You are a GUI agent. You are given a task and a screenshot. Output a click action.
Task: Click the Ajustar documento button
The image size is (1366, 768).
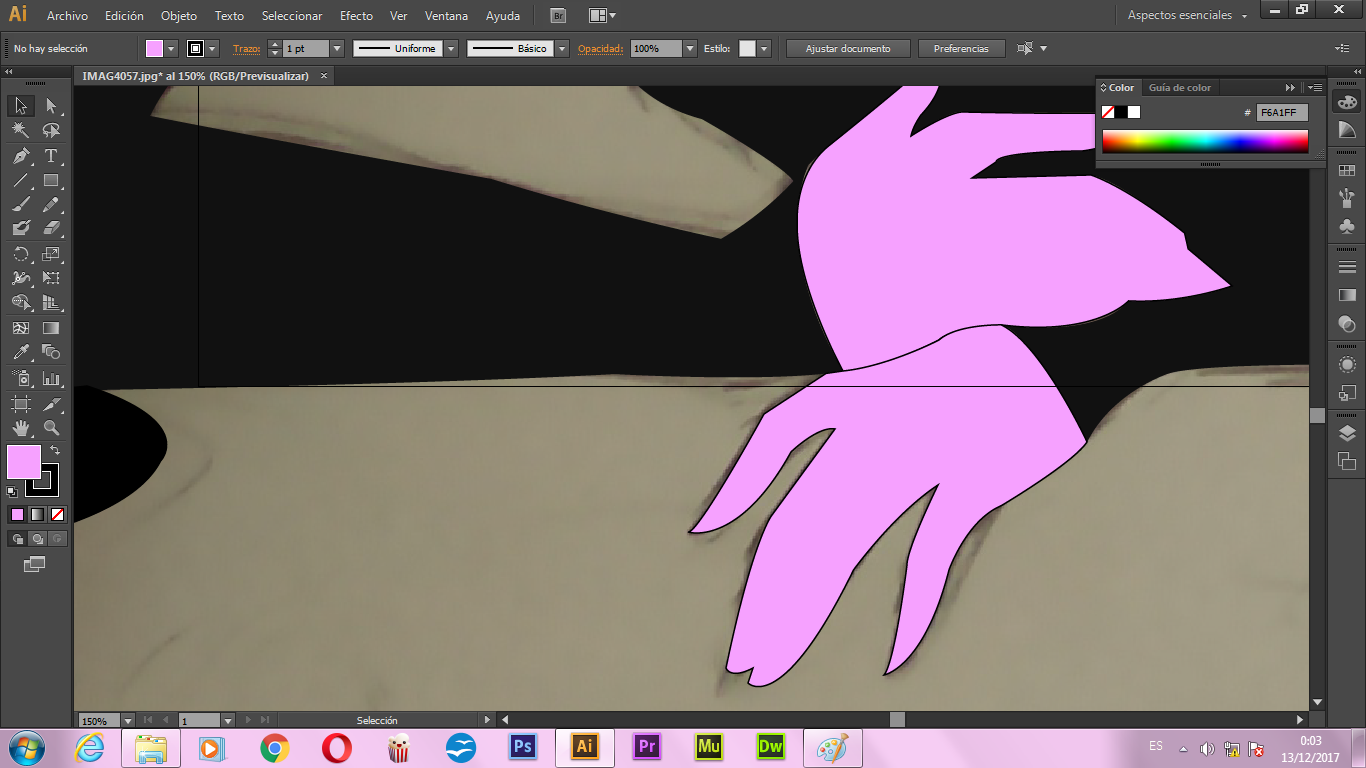click(x=848, y=48)
